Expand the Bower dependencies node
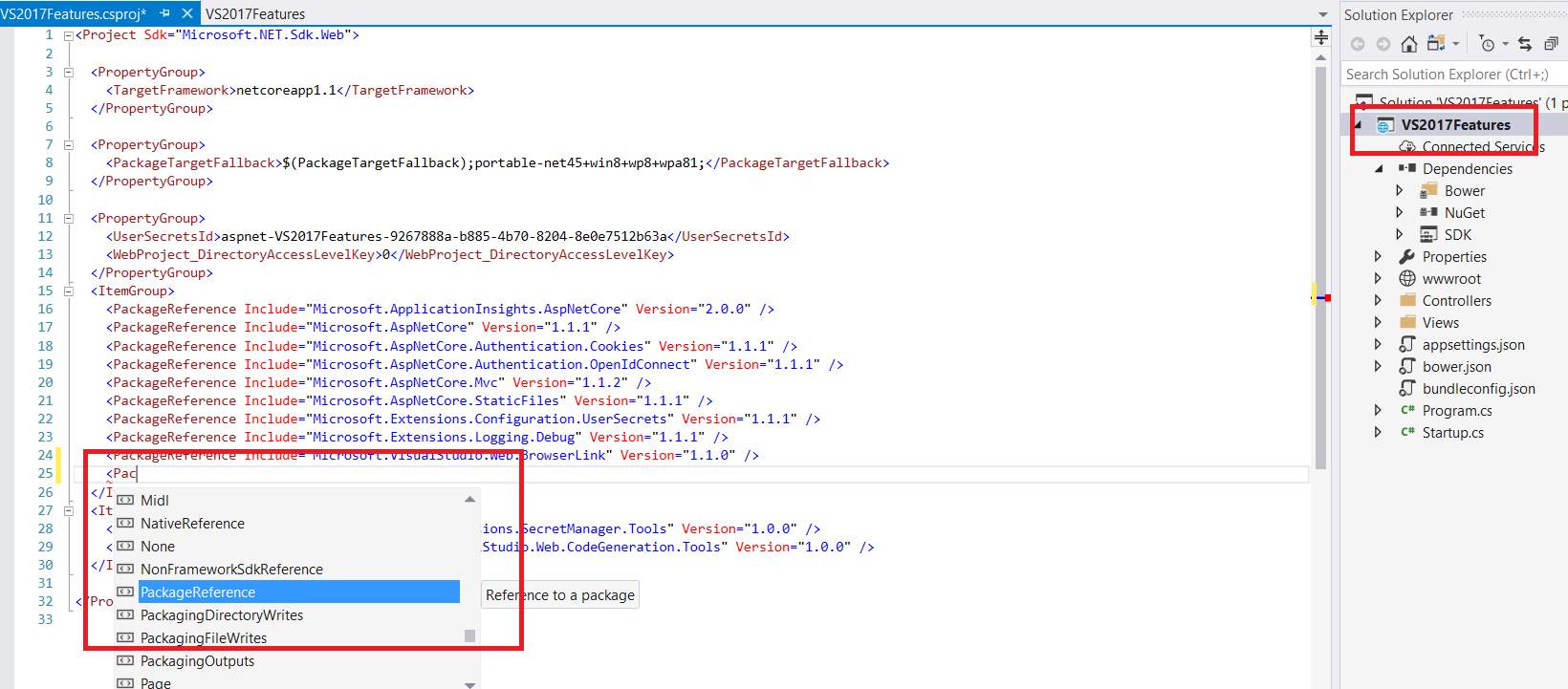This screenshot has width=1568, height=689. (x=1400, y=191)
